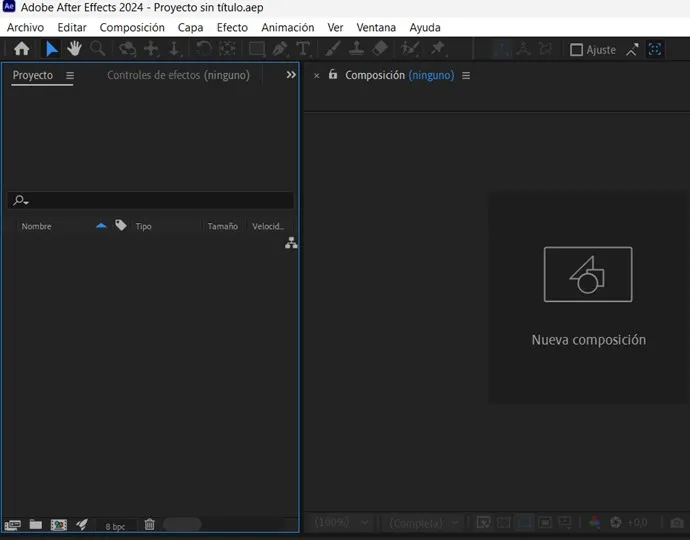Click the Nueva composición button

[588, 297]
